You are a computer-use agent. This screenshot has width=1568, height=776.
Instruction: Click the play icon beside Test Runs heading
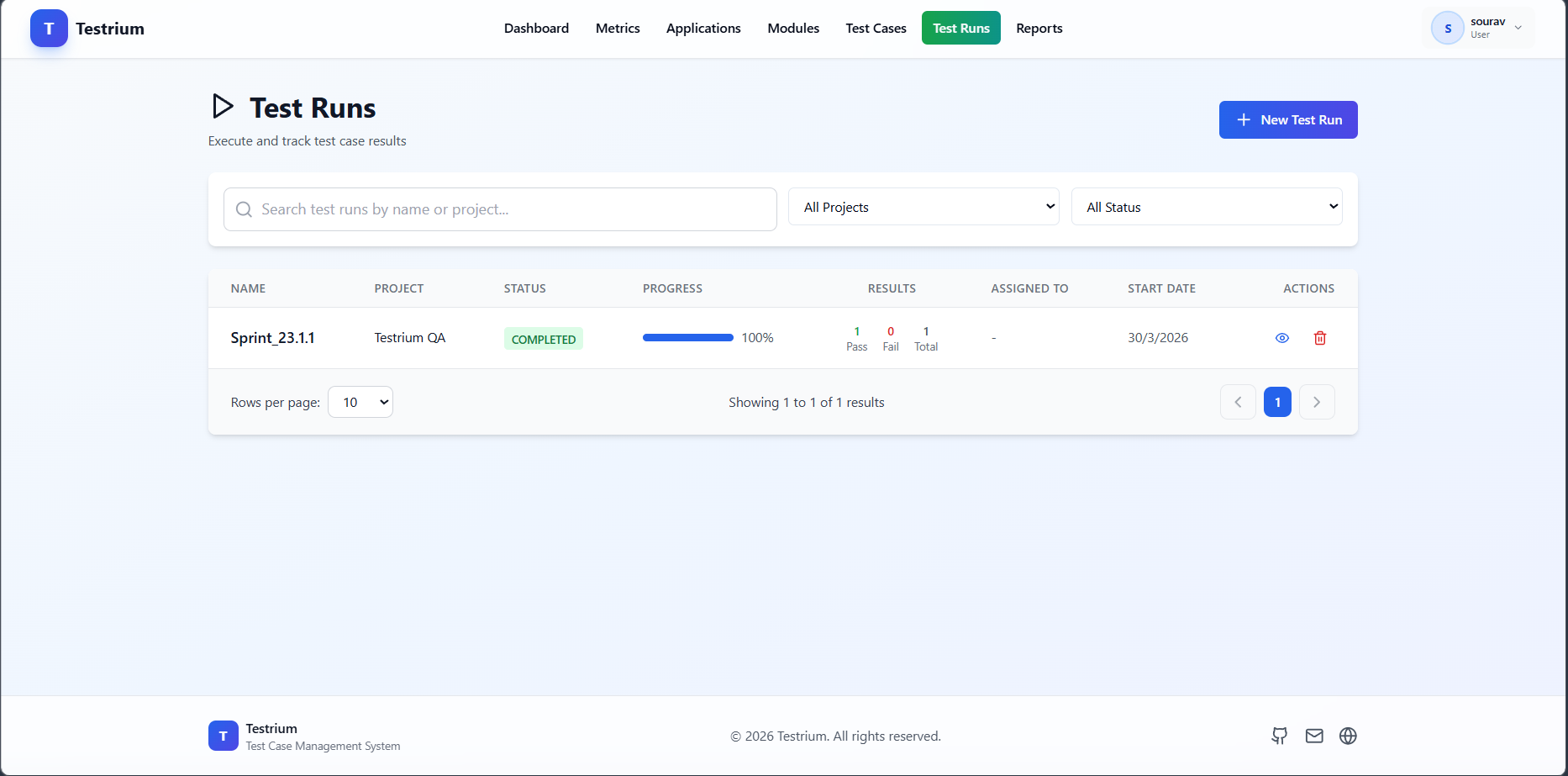[x=223, y=107]
